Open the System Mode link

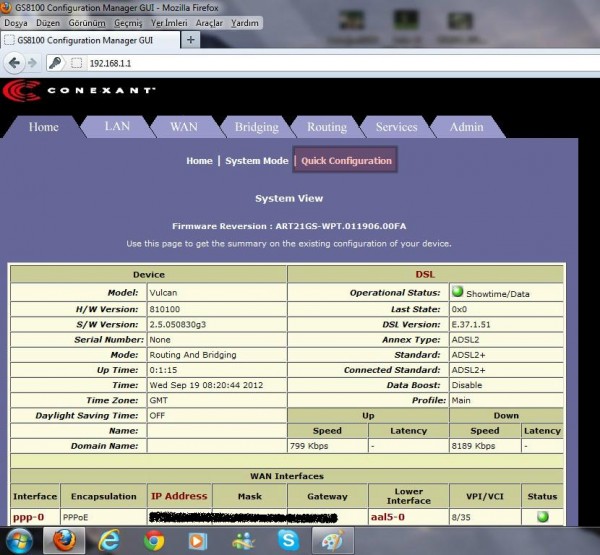tap(257, 161)
